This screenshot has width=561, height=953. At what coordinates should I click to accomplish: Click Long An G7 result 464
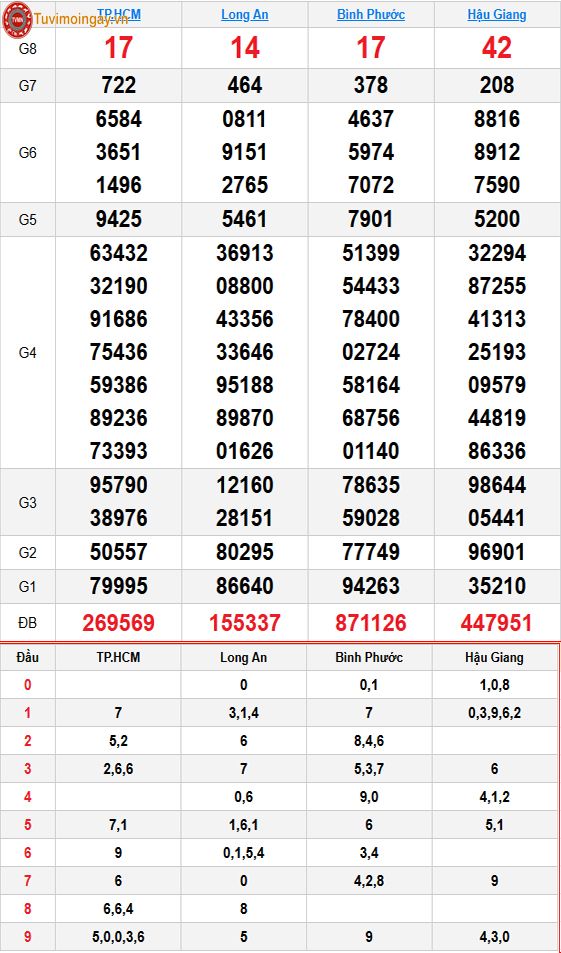pos(244,85)
